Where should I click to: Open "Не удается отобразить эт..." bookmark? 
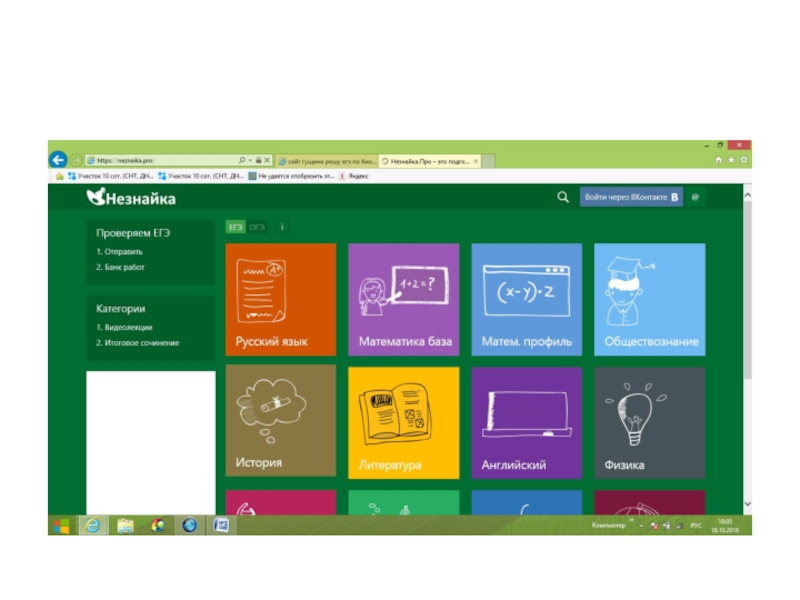291,176
